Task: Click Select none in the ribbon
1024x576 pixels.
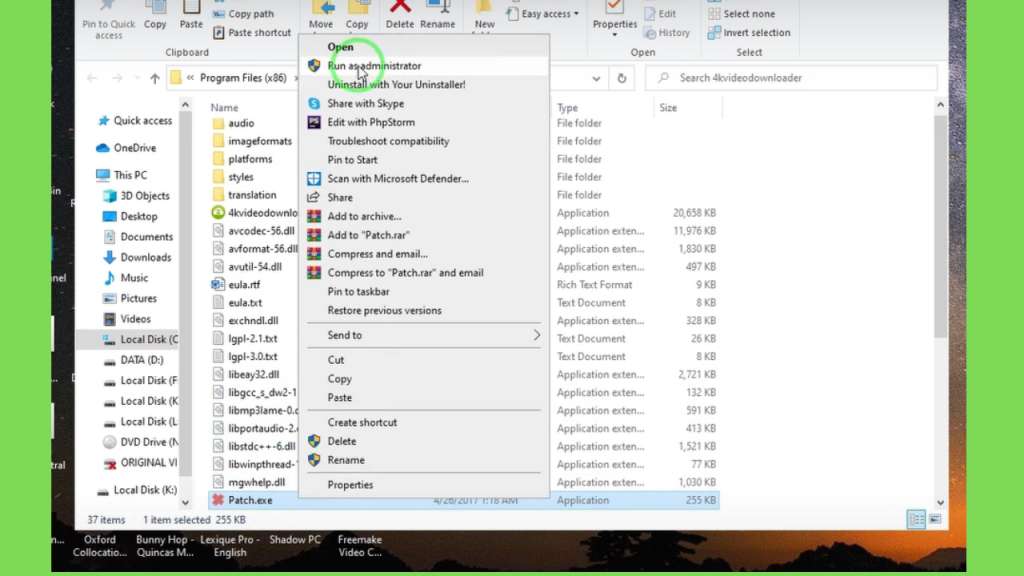Action: (741, 14)
